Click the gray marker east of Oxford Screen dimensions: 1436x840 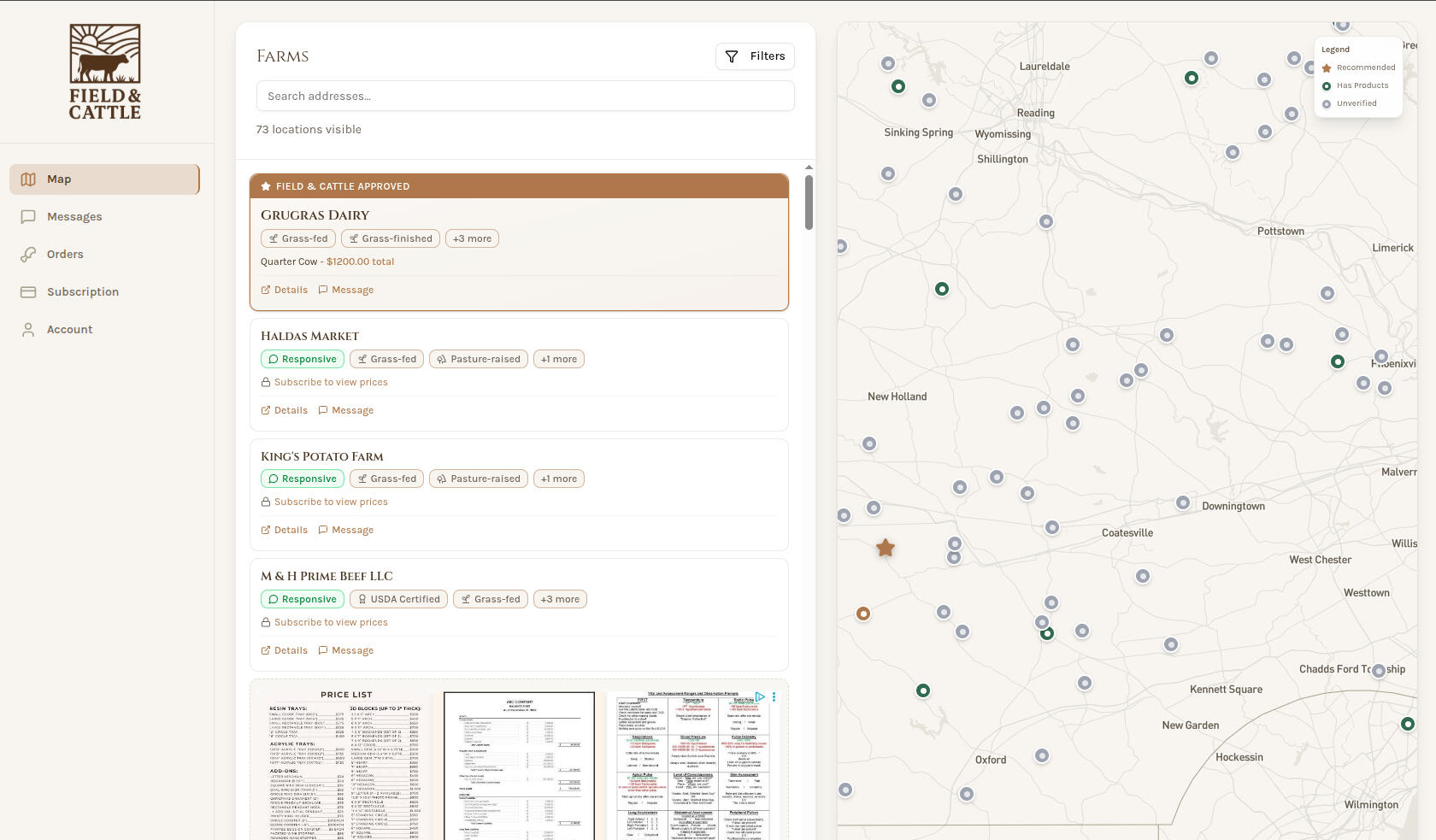pyautogui.click(x=1042, y=755)
